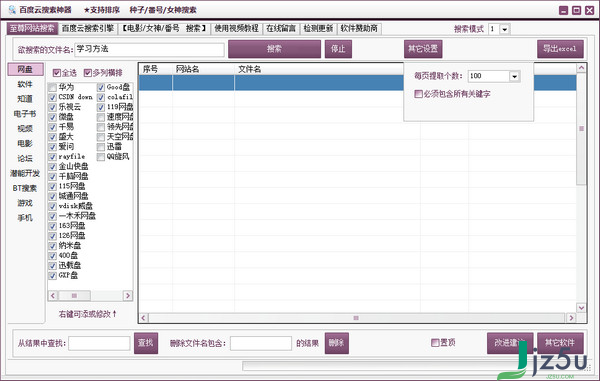Click down arrow of results vertical scrollbar
The height and width of the screenshot is (381, 600).
pyautogui.click(x=581, y=308)
